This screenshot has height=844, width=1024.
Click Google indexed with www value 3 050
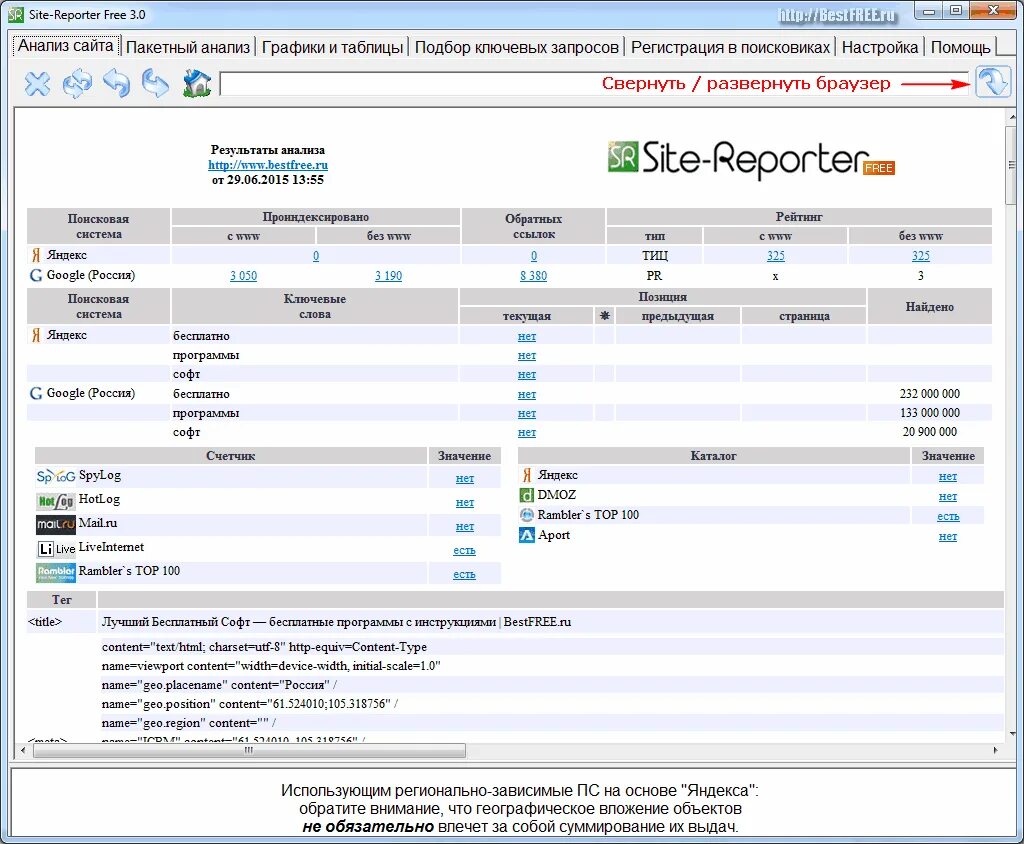click(244, 276)
